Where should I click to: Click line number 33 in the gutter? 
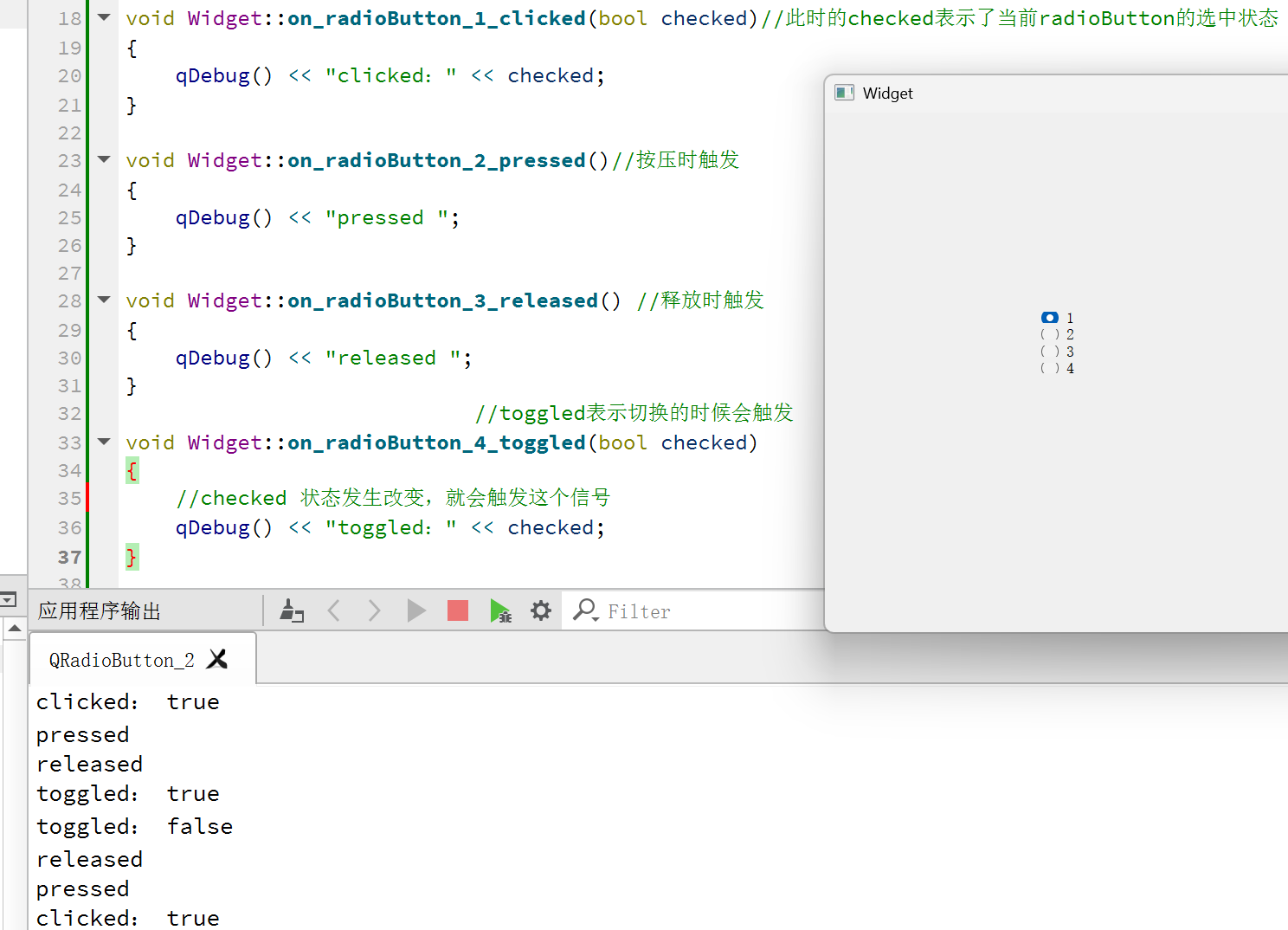[69, 442]
